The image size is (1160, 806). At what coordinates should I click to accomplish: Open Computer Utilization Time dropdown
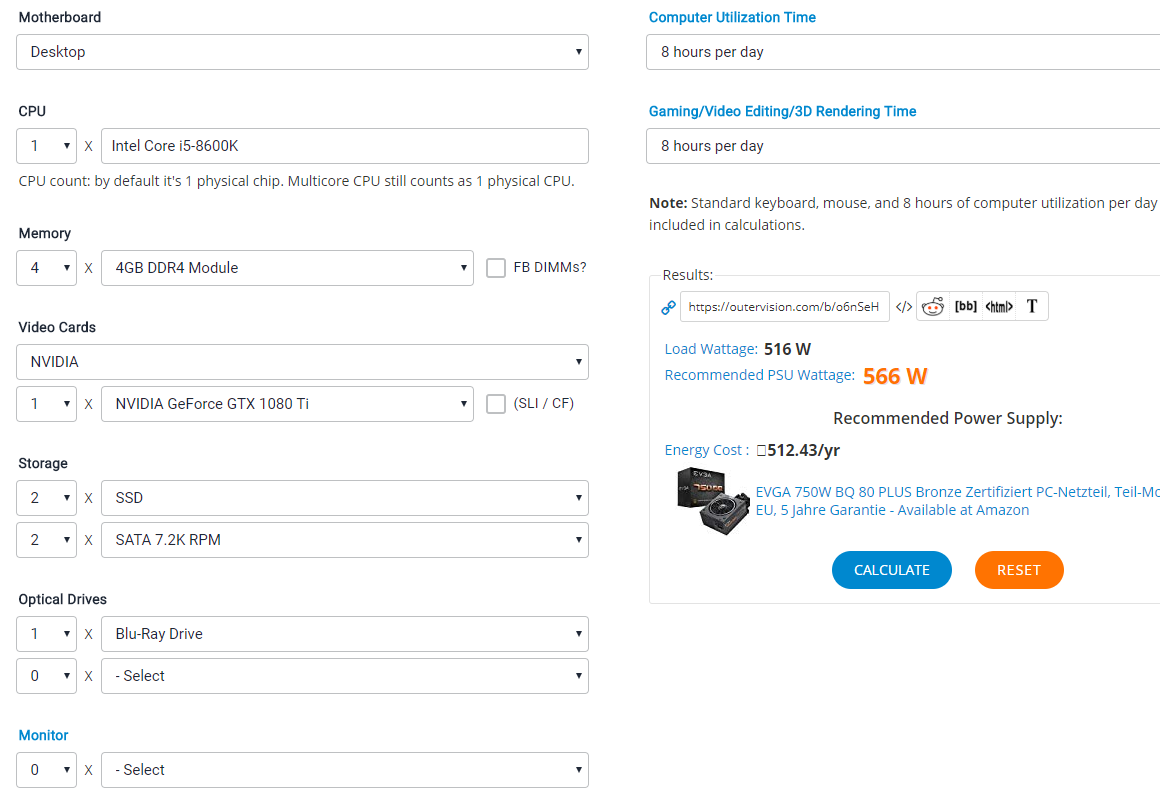tap(903, 52)
